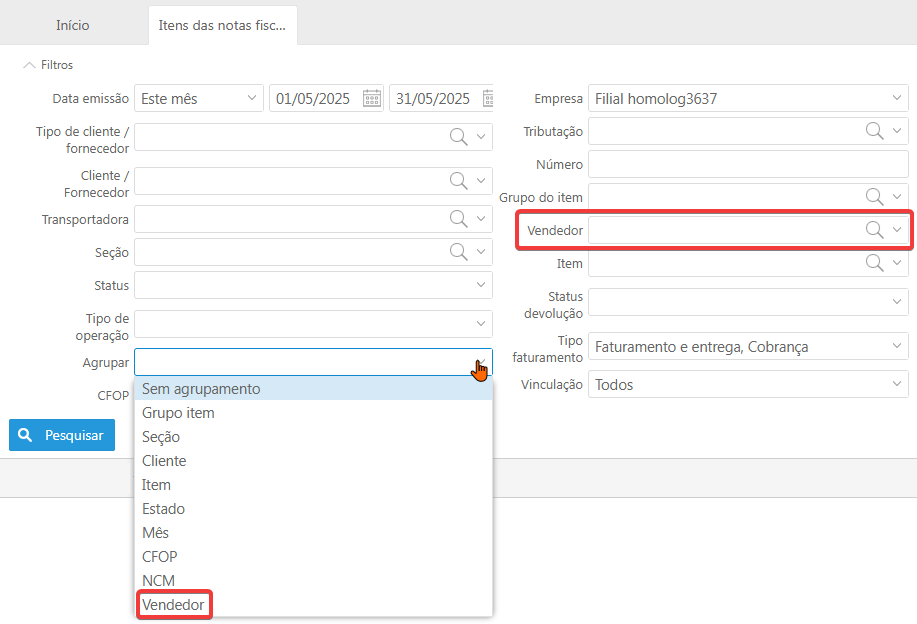
Task: Open the Este mês period dropdown
Action: 198,98
